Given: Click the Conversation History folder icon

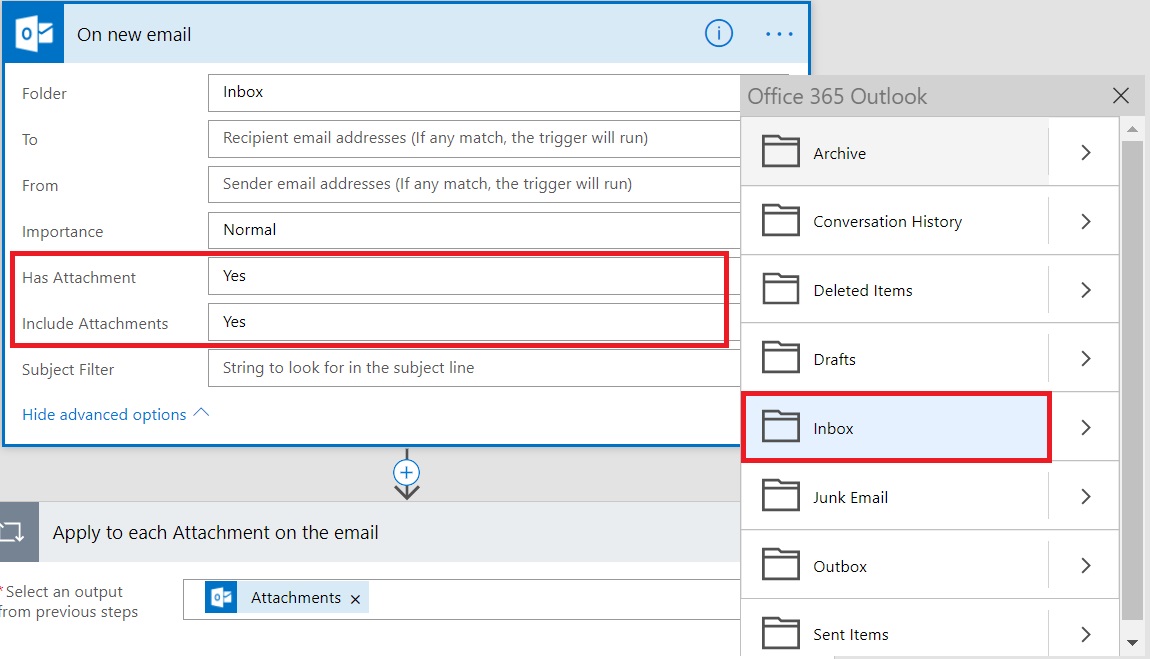Looking at the screenshot, I should click(780, 220).
